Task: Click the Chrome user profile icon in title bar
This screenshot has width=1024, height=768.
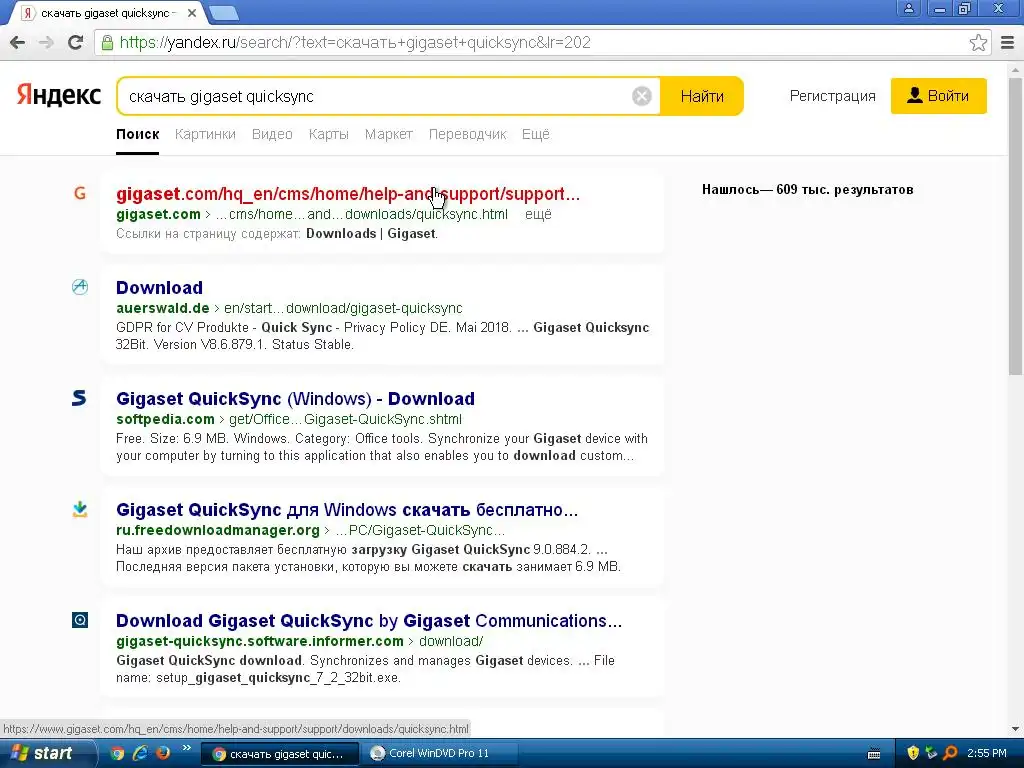Action: [x=908, y=8]
